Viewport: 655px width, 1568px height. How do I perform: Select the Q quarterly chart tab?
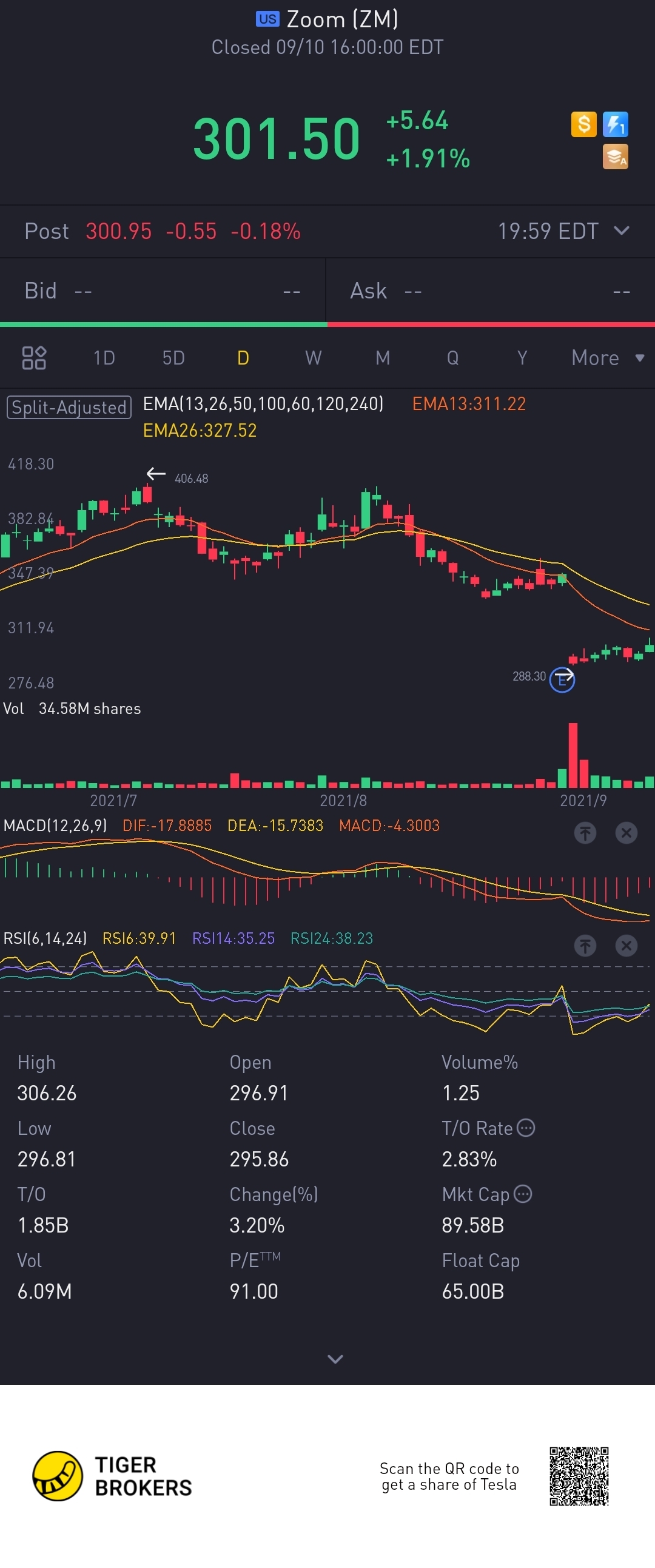point(452,358)
